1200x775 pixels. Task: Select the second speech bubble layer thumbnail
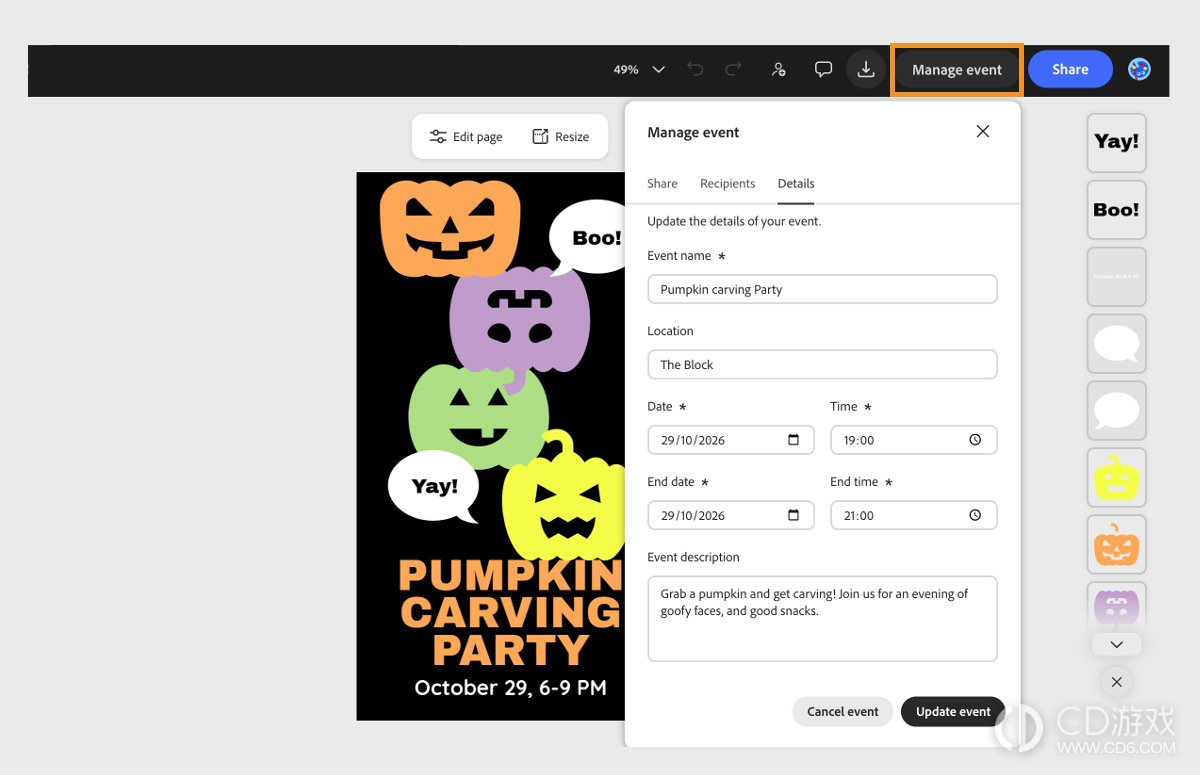click(1117, 410)
